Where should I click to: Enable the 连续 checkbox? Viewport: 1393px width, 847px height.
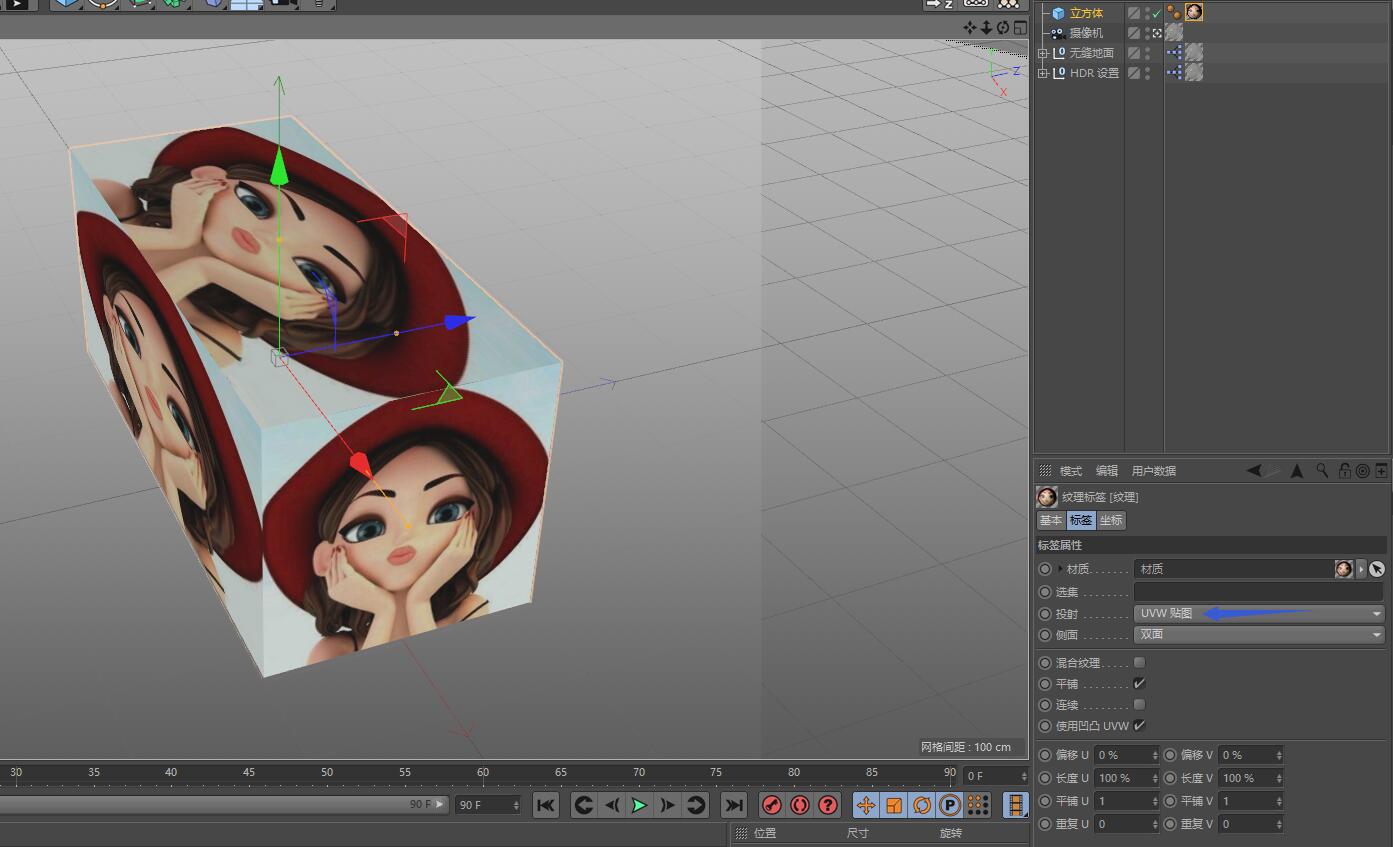pyautogui.click(x=1139, y=704)
